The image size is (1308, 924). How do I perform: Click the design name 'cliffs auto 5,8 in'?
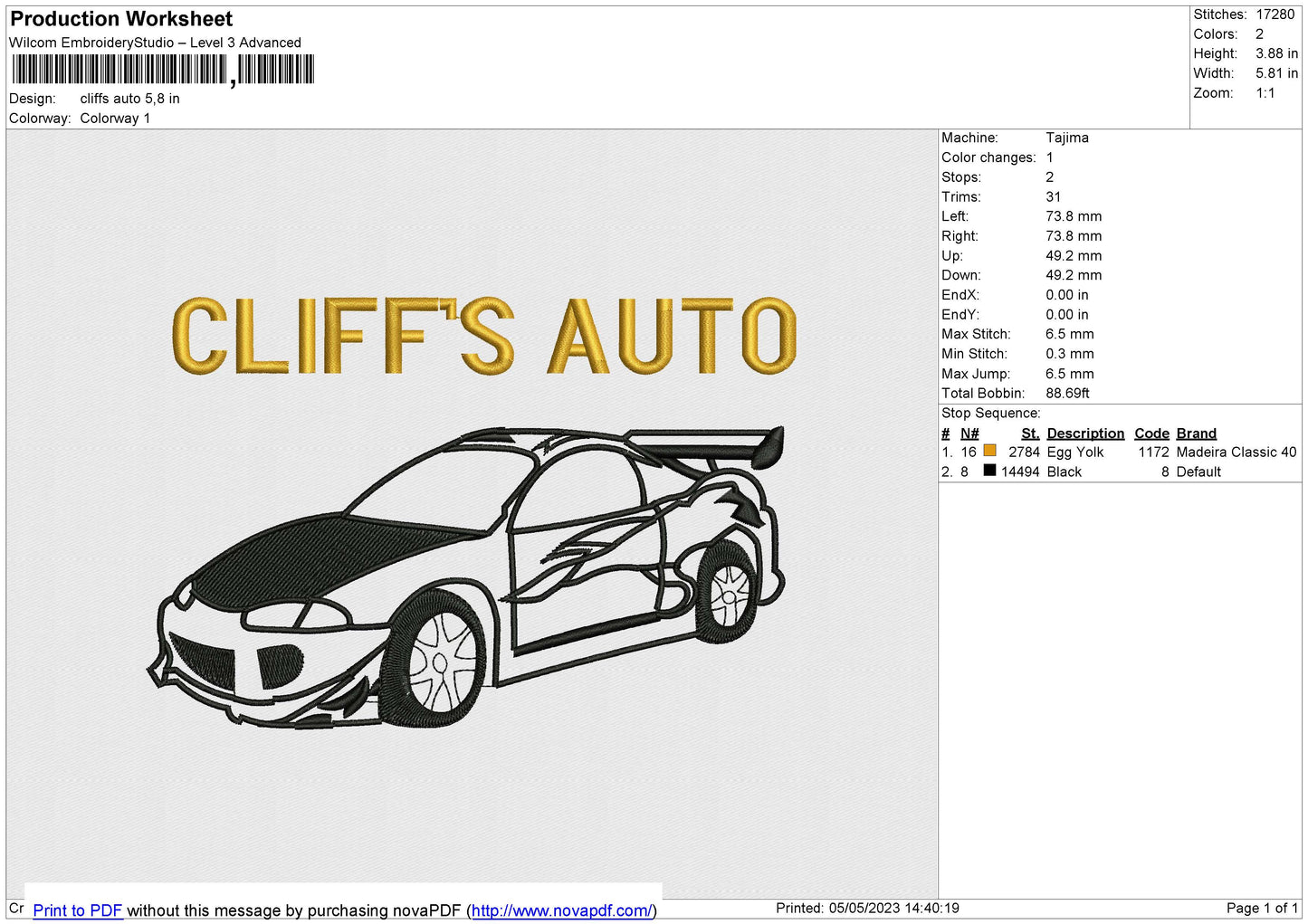coord(129,99)
